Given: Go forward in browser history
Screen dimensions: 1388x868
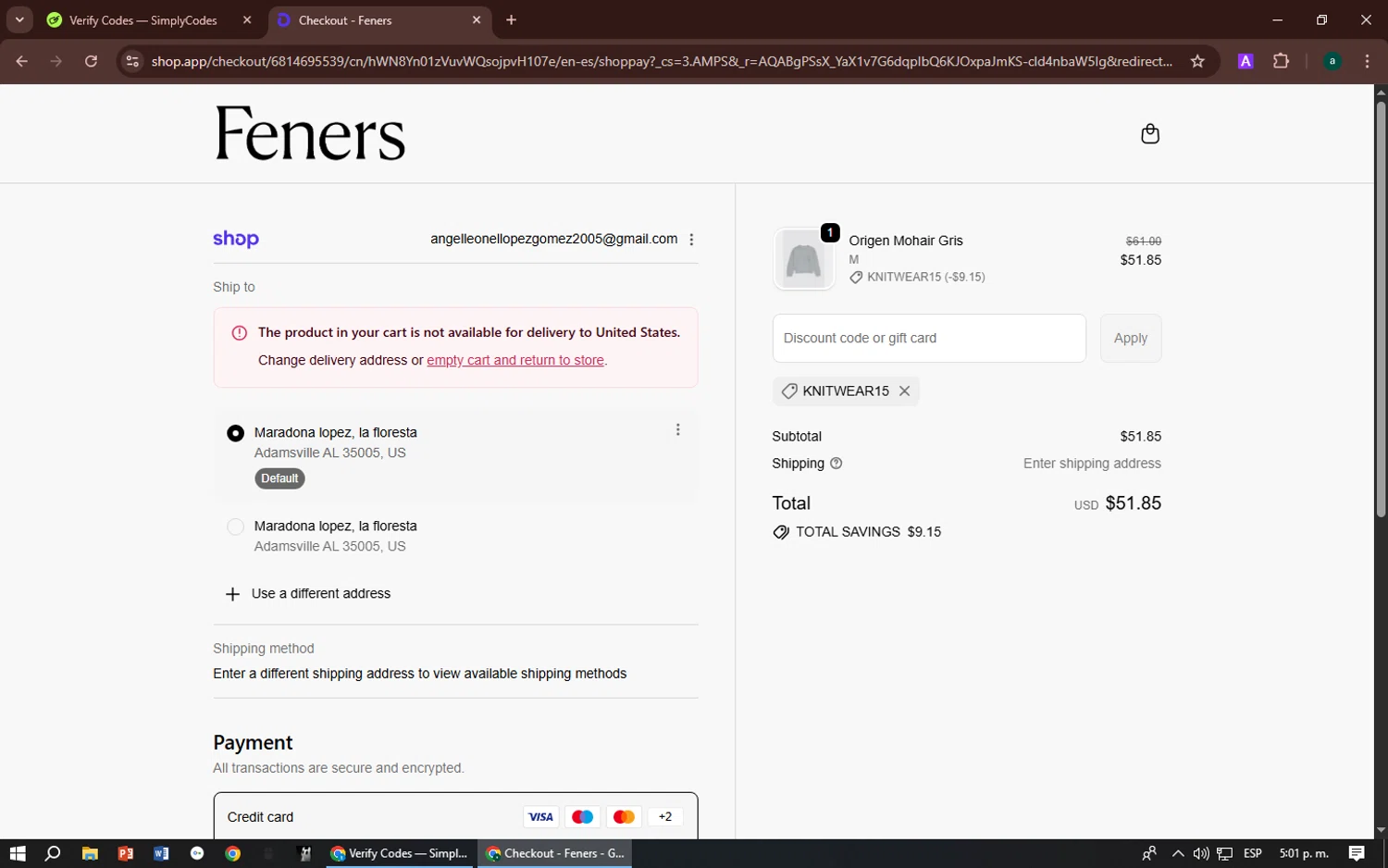Looking at the screenshot, I should [56, 61].
